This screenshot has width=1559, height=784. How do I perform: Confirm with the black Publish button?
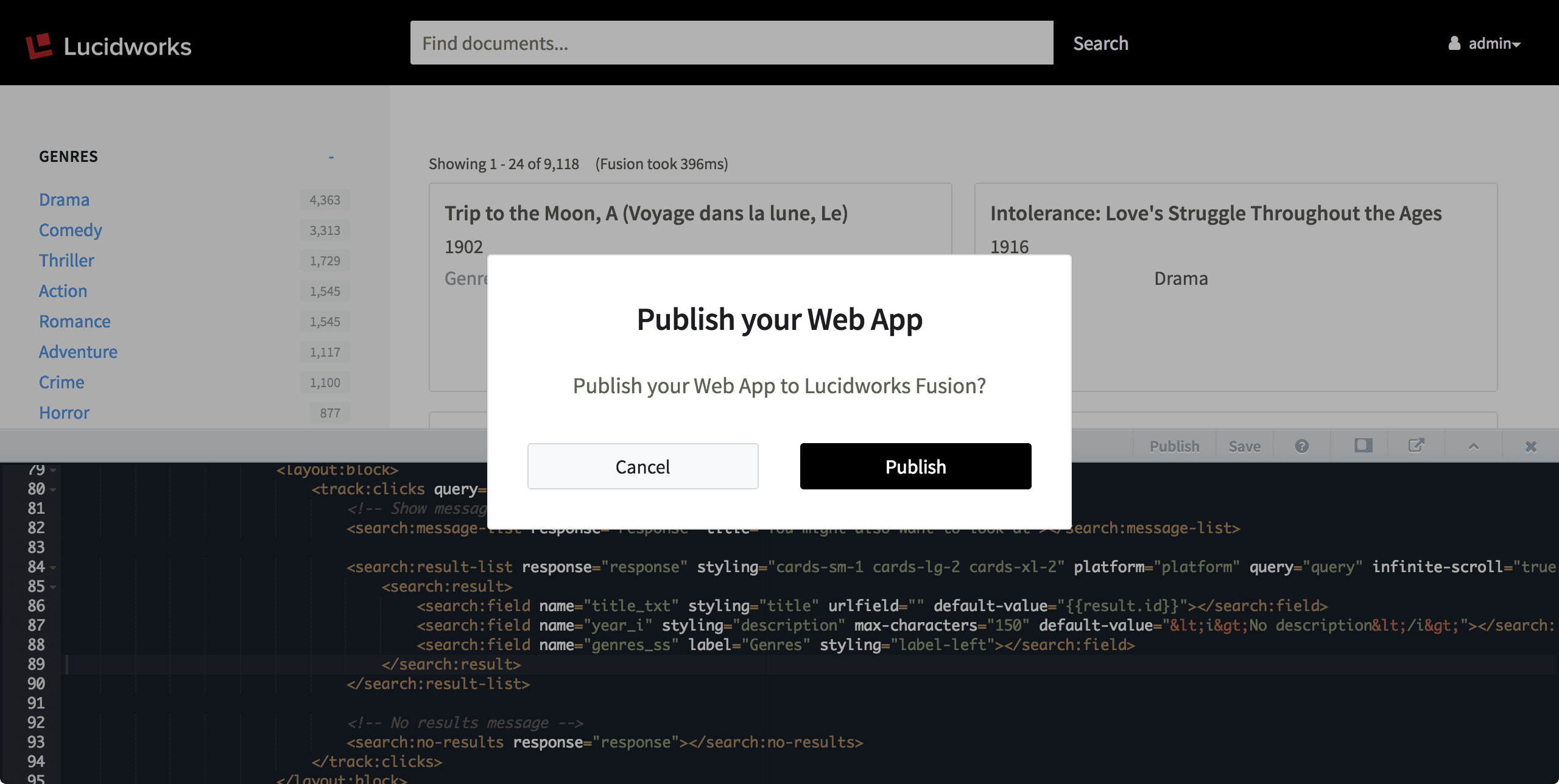pos(915,466)
